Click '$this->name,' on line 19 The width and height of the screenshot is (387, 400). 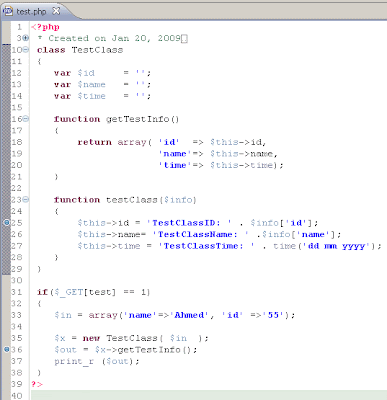tap(244, 154)
